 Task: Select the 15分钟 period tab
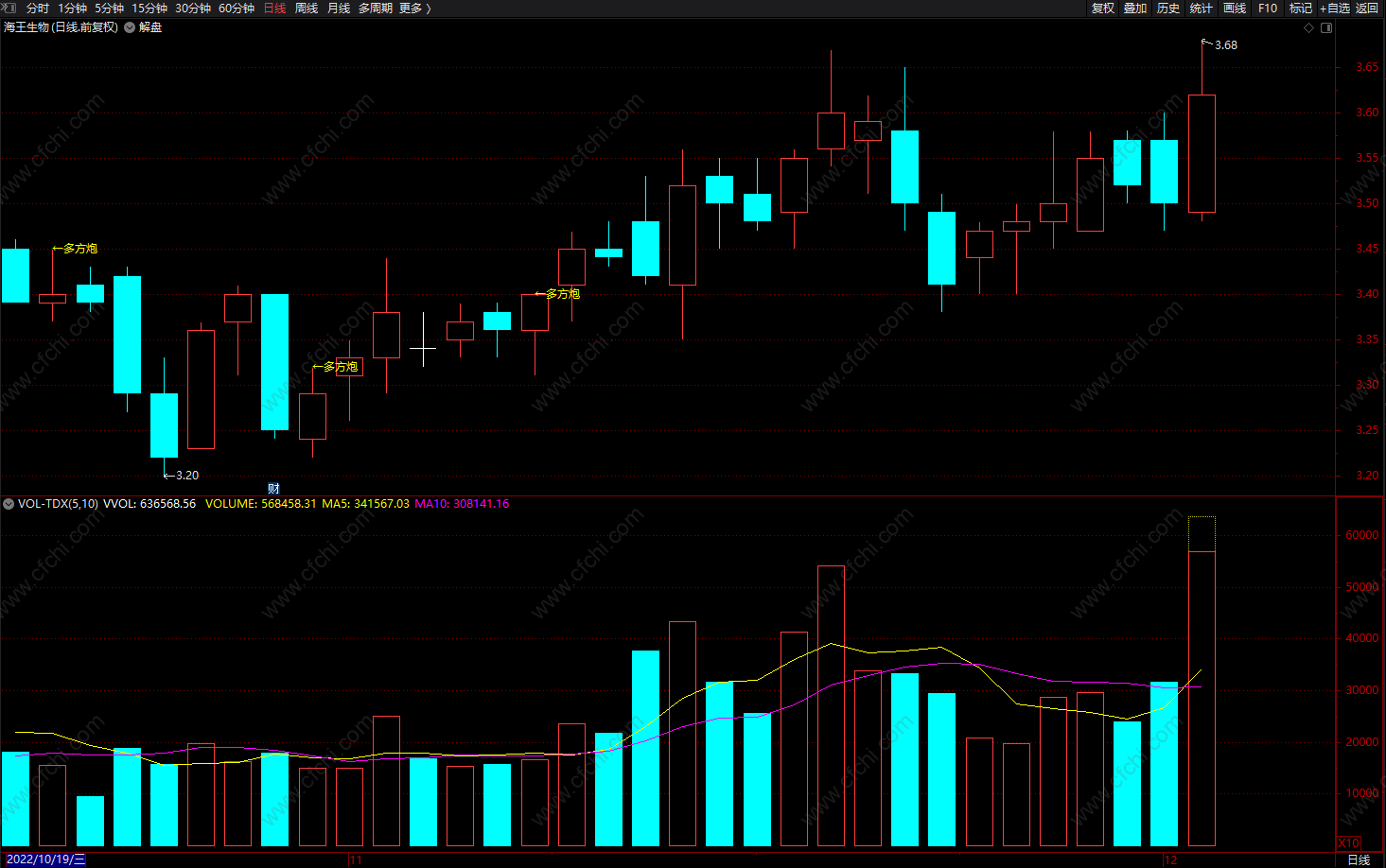(149, 8)
